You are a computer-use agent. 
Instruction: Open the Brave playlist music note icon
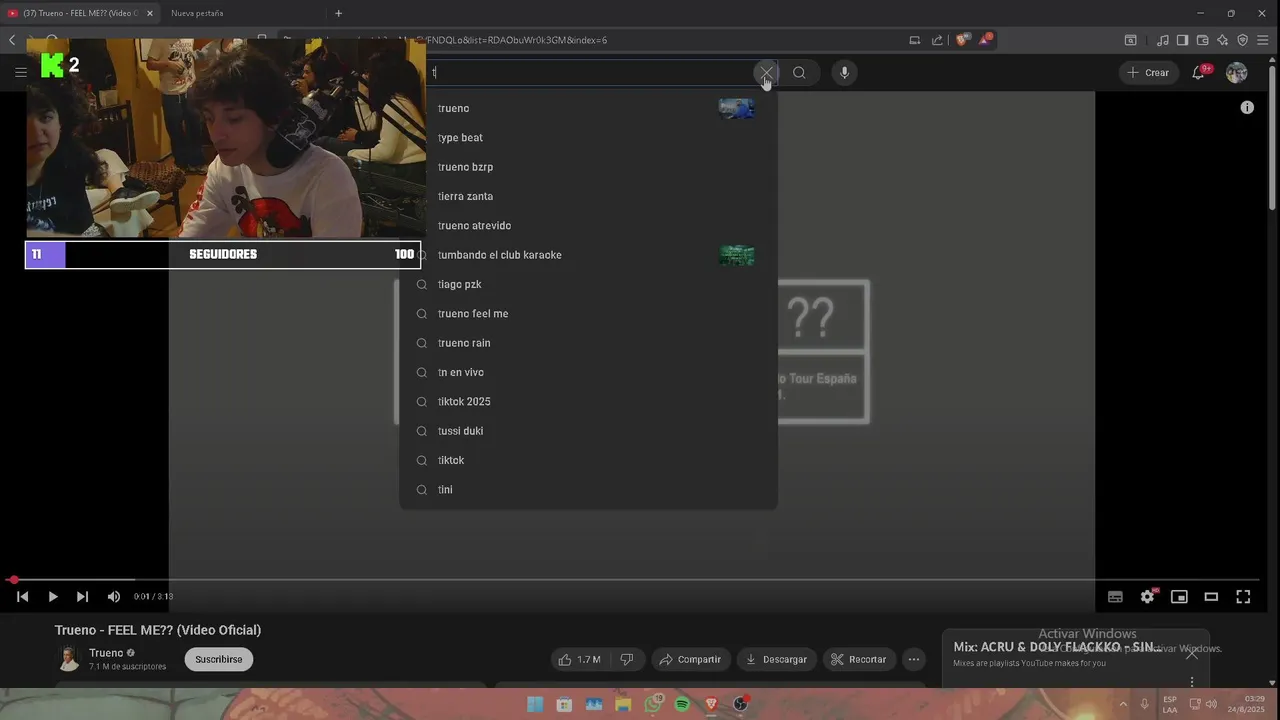tap(1162, 40)
